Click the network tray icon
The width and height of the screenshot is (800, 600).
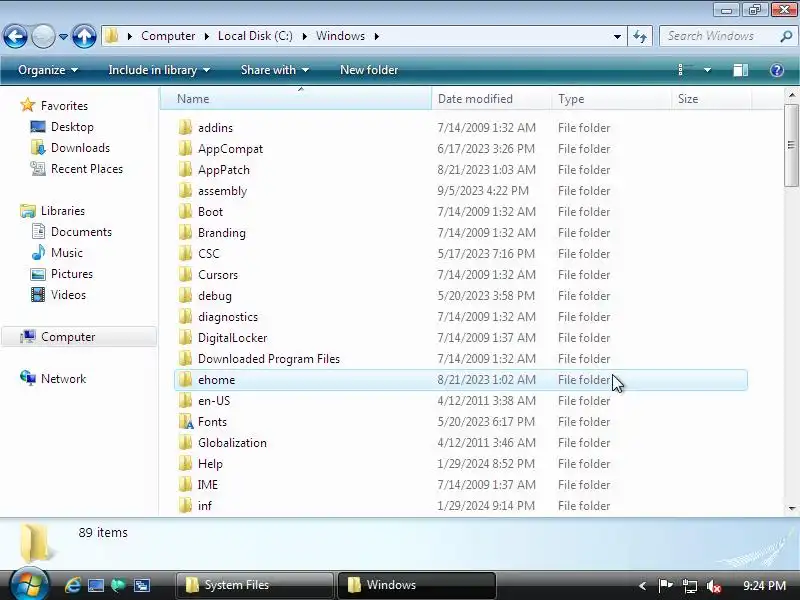[690, 586]
